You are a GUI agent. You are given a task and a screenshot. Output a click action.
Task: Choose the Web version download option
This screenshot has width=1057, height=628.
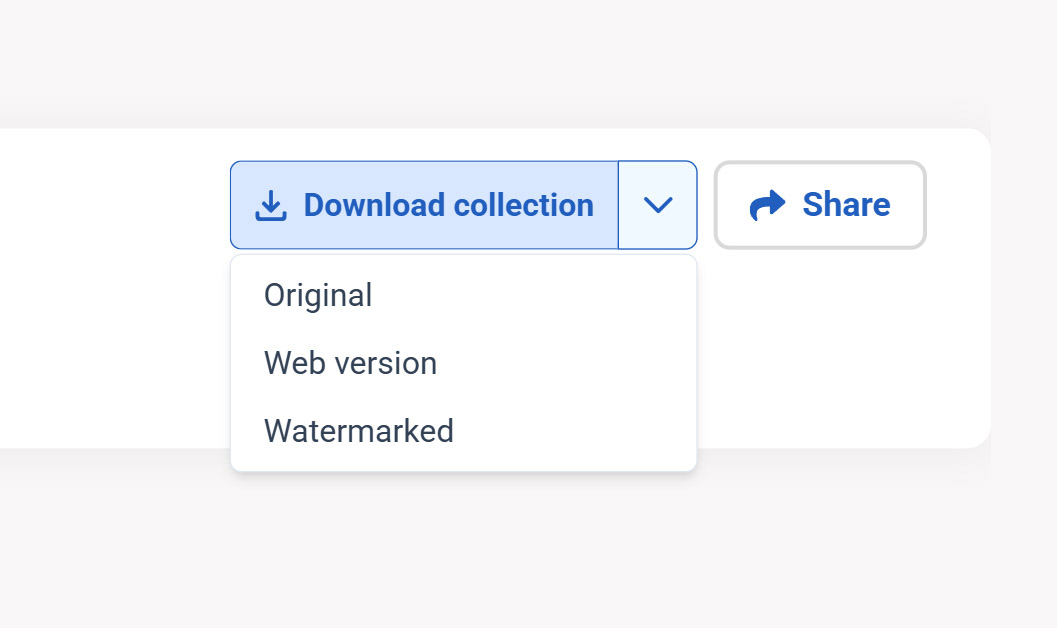[464, 363]
